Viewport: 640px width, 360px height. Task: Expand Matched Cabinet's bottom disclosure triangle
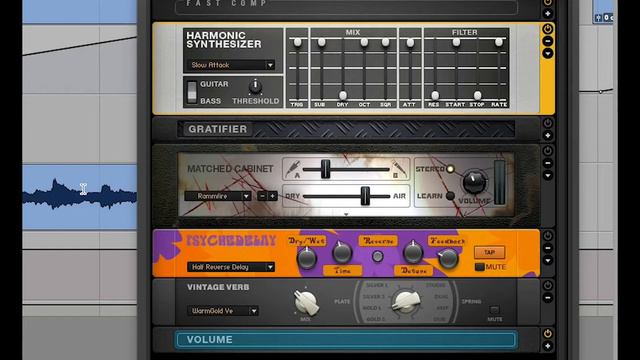(346, 214)
